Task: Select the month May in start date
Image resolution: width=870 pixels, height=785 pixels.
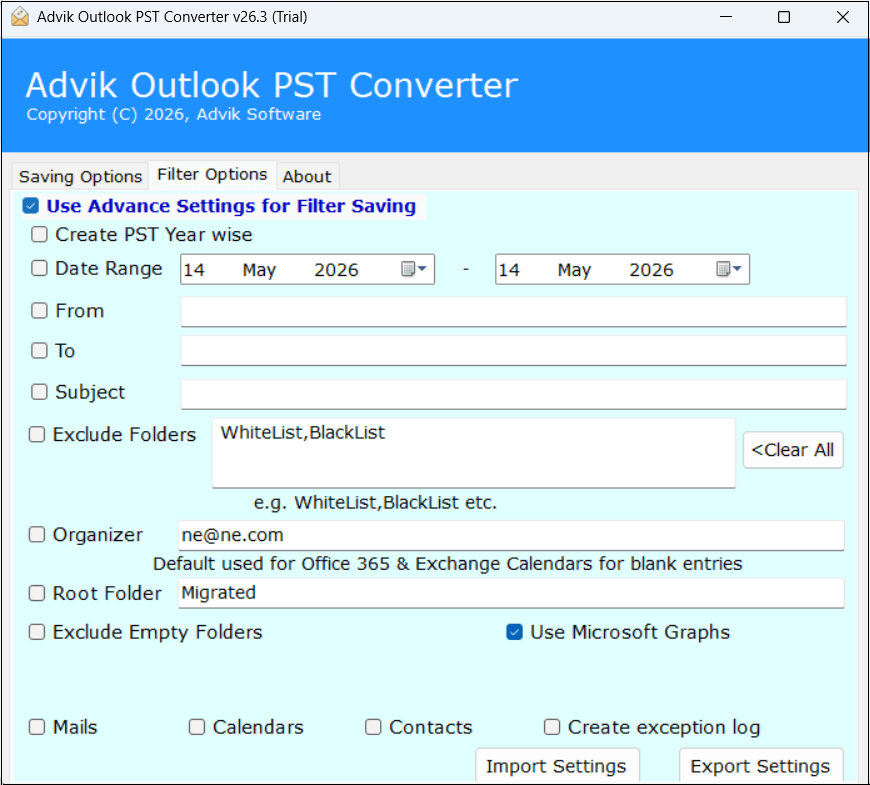Action: (x=259, y=270)
